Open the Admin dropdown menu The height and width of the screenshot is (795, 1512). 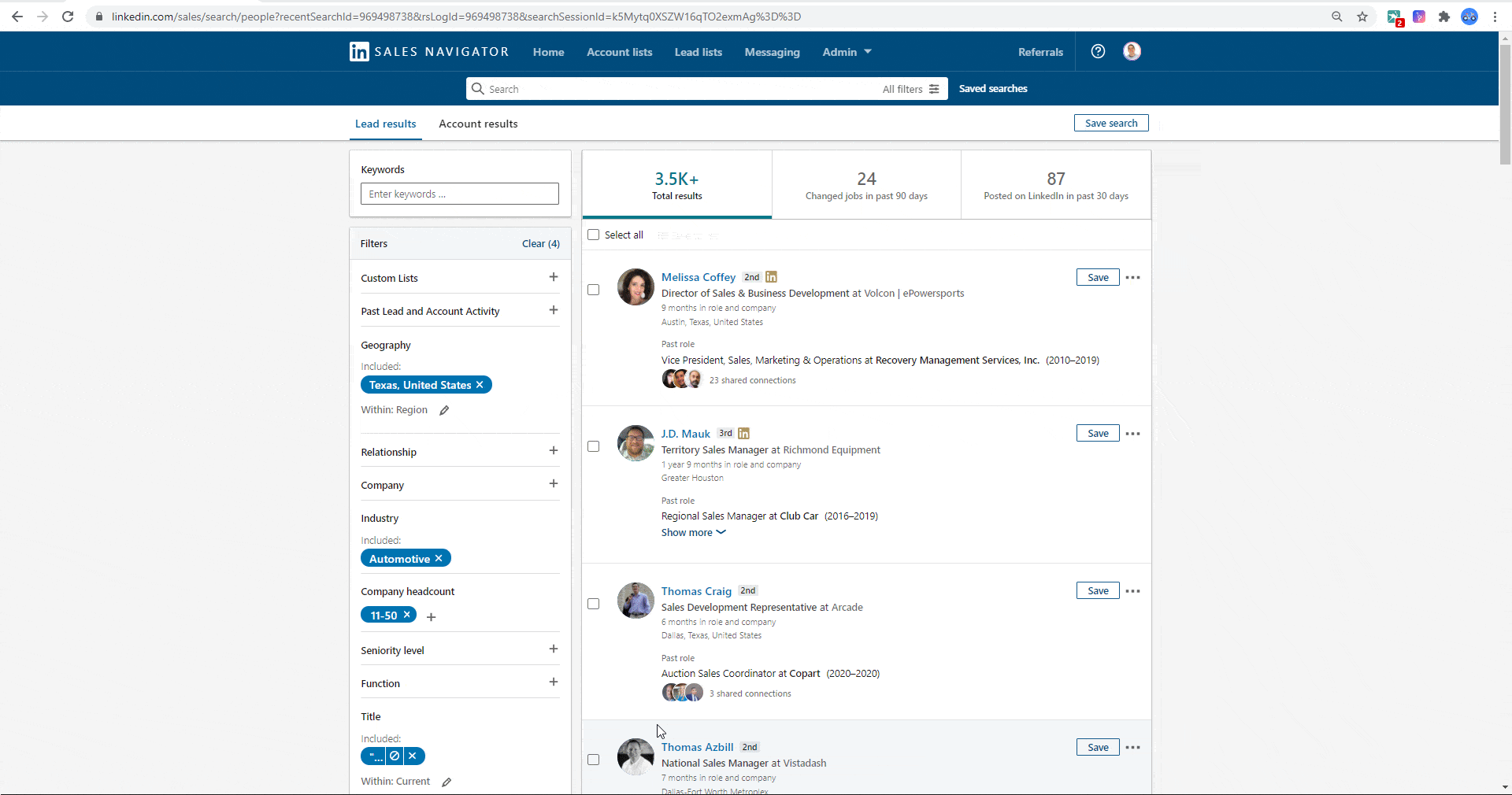[847, 52]
